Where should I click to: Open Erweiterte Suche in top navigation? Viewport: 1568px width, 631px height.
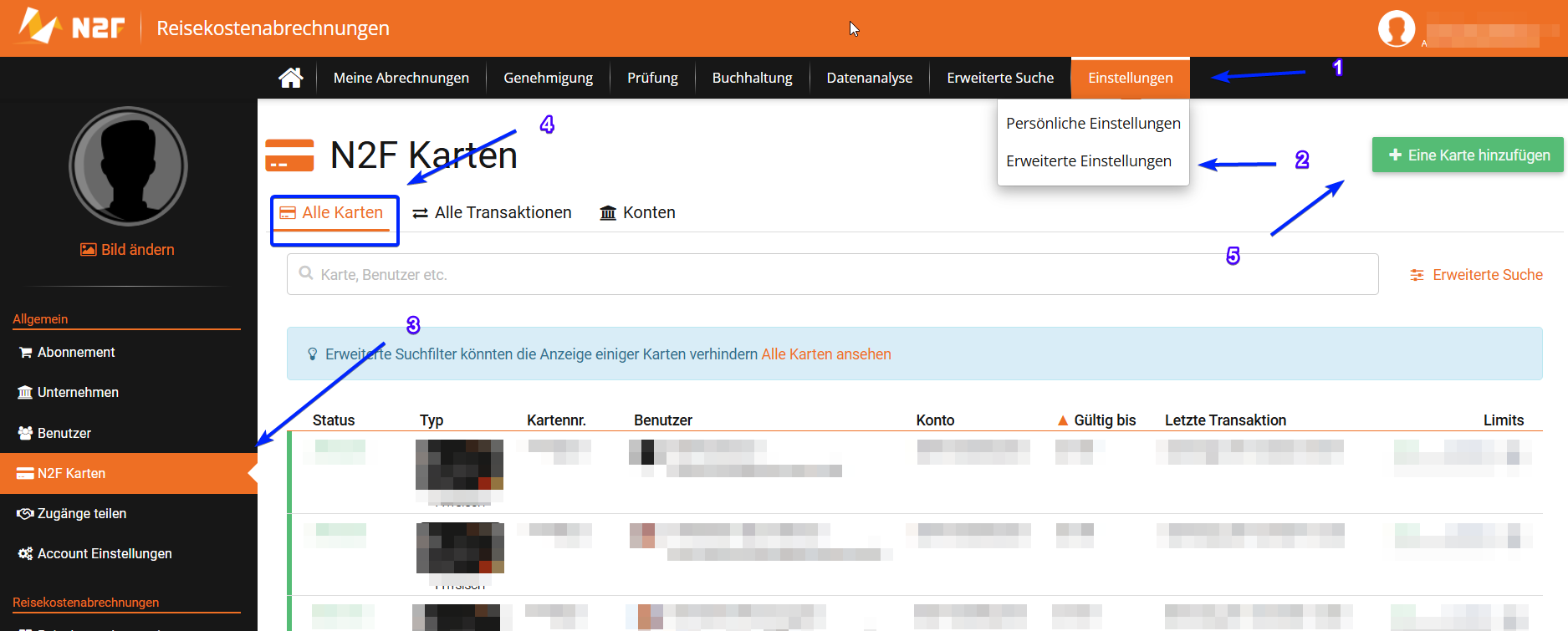(x=1000, y=78)
